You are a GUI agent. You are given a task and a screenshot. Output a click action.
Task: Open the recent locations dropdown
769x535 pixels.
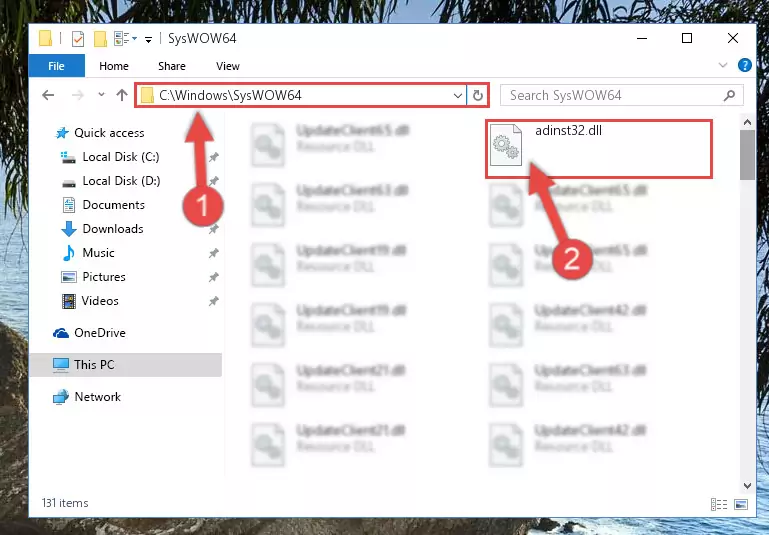[101, 94]
